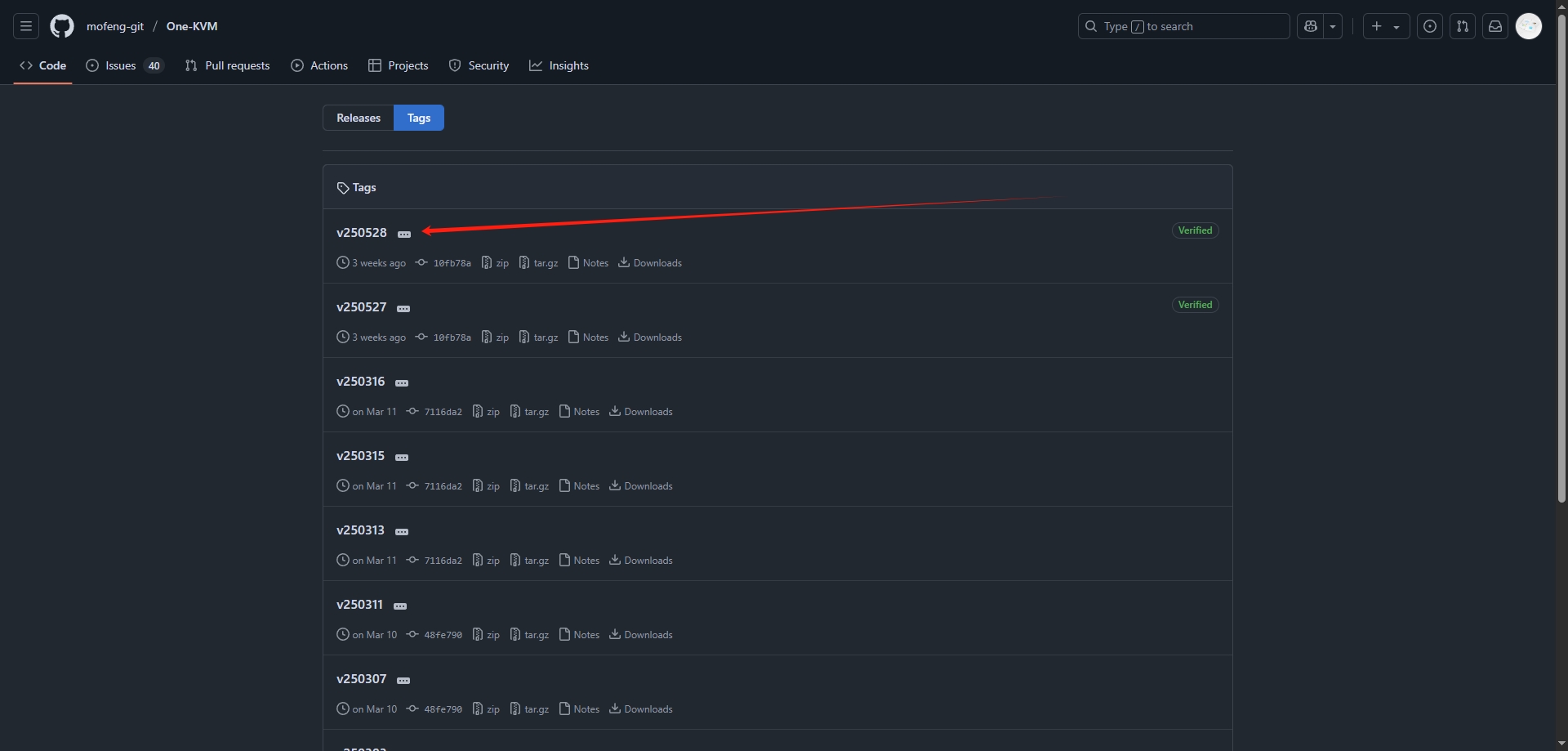Open Notes for v250316

pos(579,412)
